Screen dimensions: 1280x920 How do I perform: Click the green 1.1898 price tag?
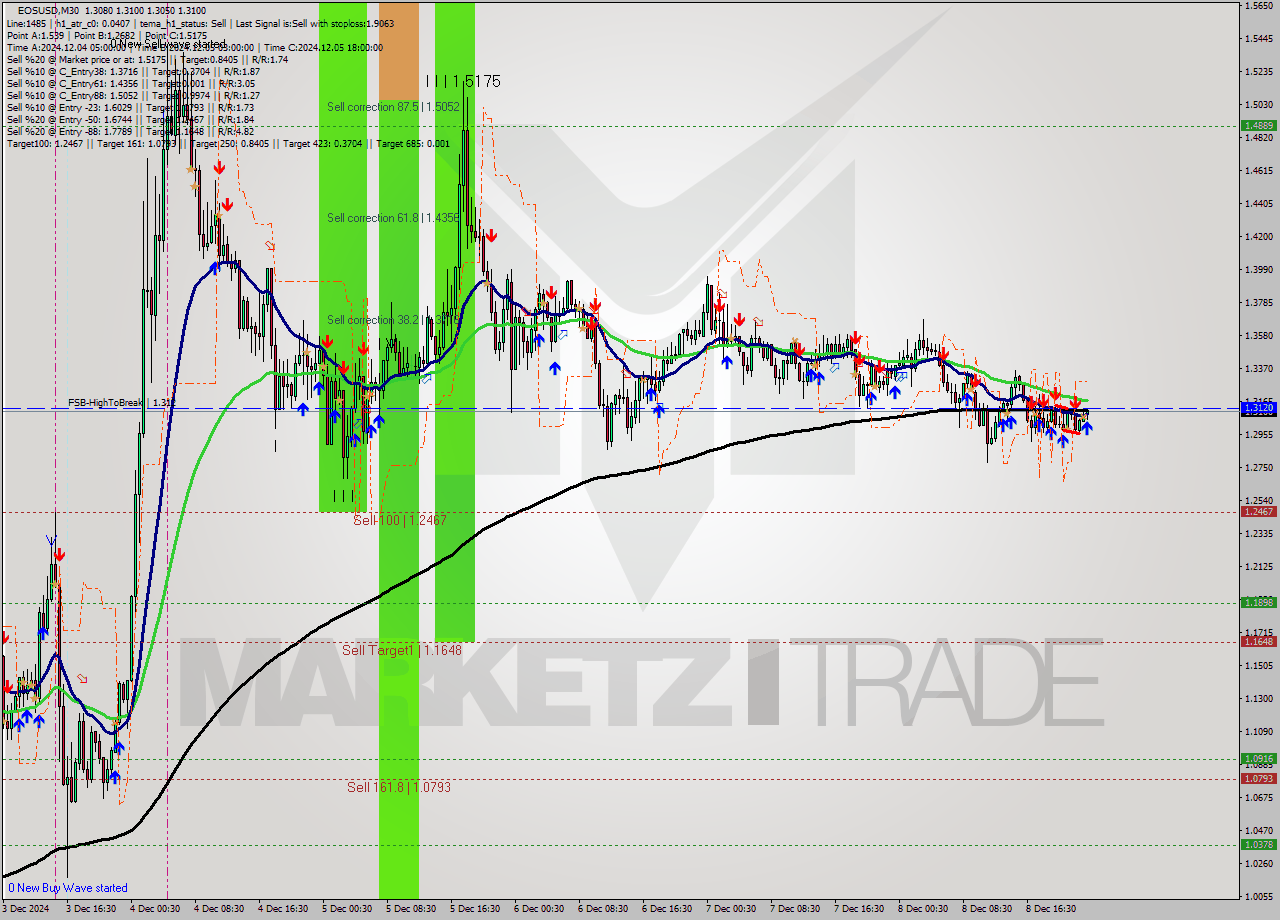click(x=1258, y=602)
